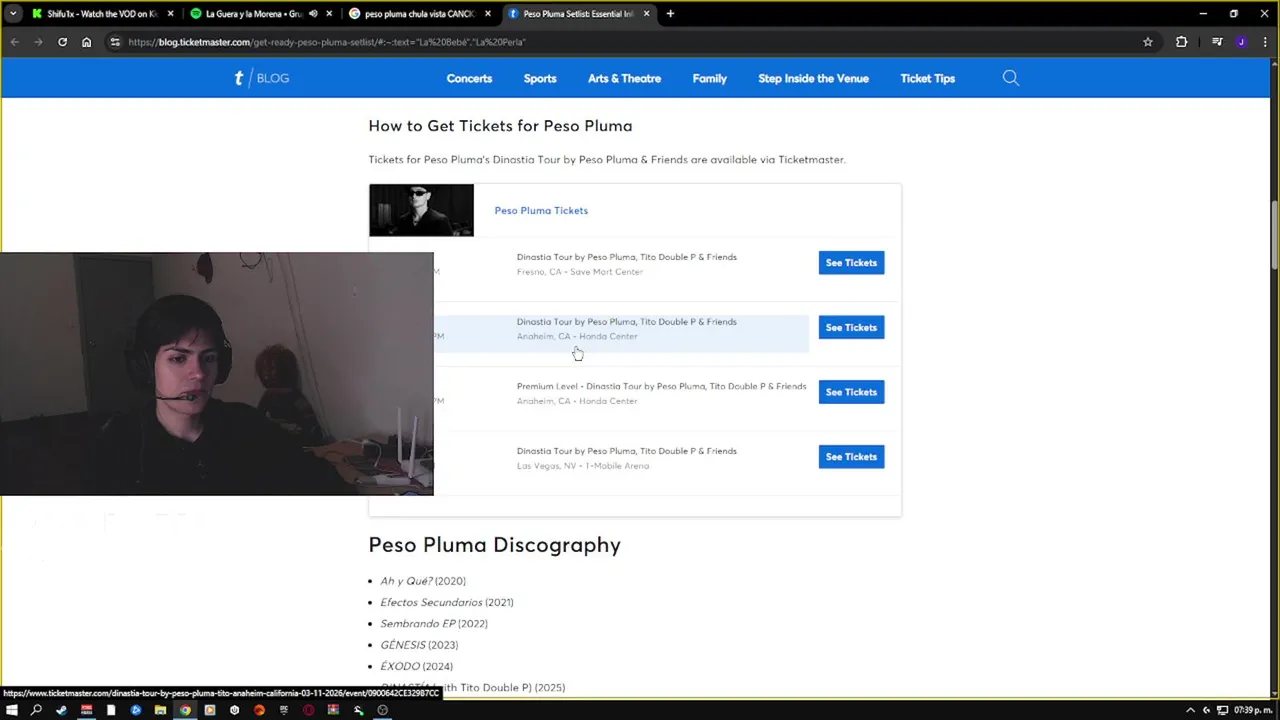The image size is (1280, 720).
Task: Open the Arts & Theatre menu
Action: [624, 78]
